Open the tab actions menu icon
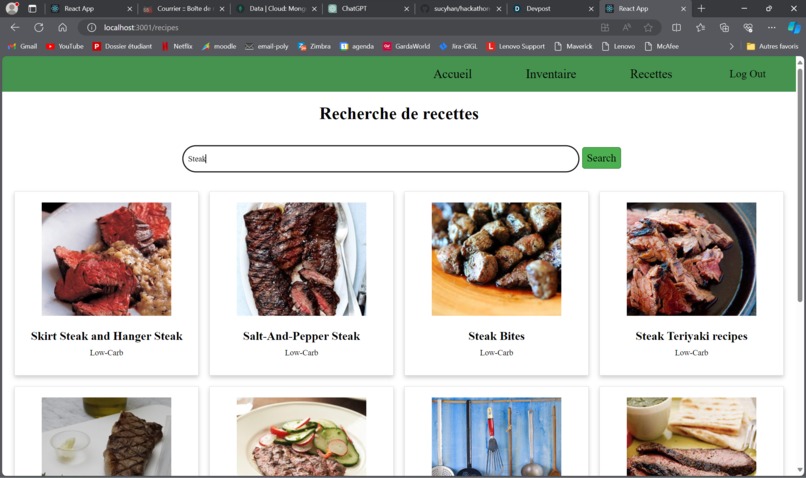806x478 pixels. point(32,9)
